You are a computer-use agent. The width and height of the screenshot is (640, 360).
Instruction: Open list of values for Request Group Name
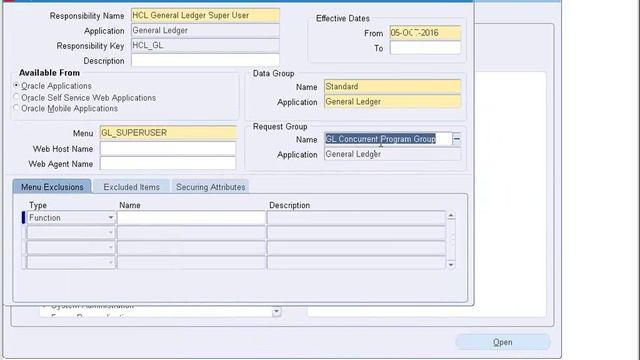pos(457,139)
